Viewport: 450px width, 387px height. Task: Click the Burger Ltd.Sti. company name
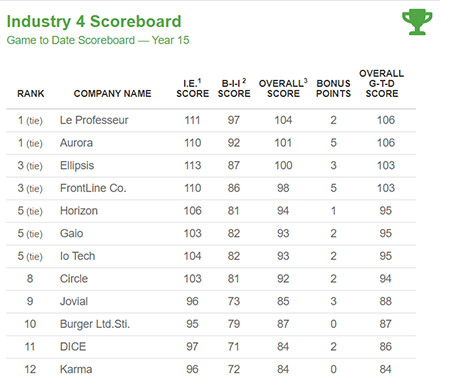click(95, 324)
